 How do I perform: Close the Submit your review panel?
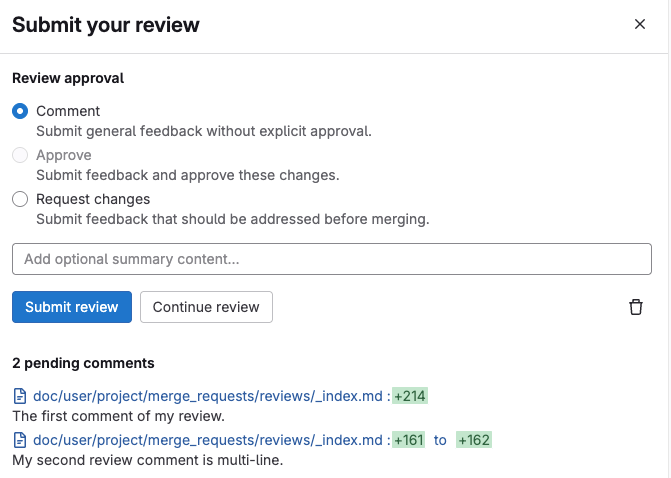[640, 25]
